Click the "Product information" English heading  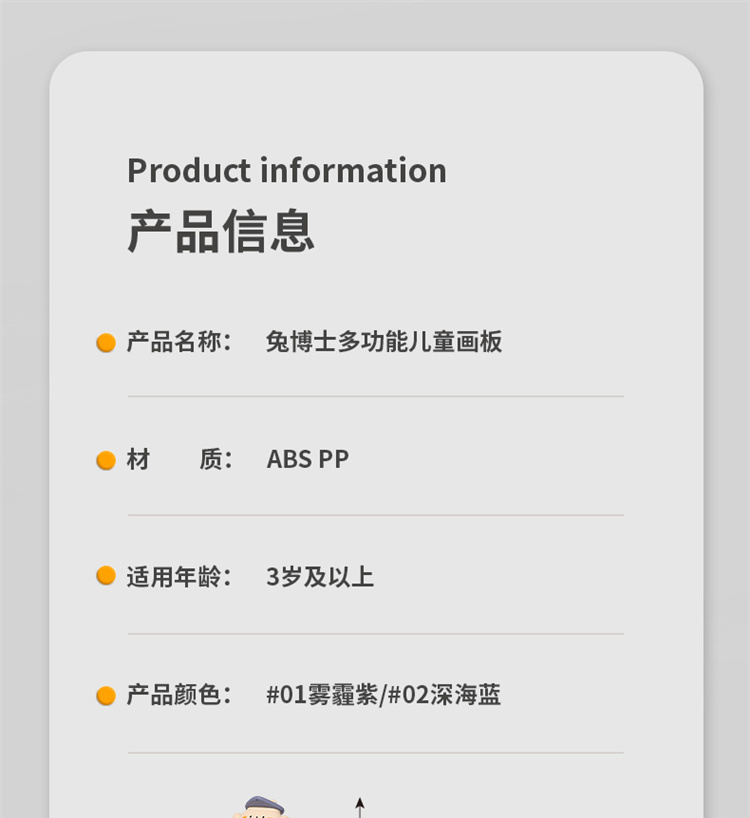point(286,170)
